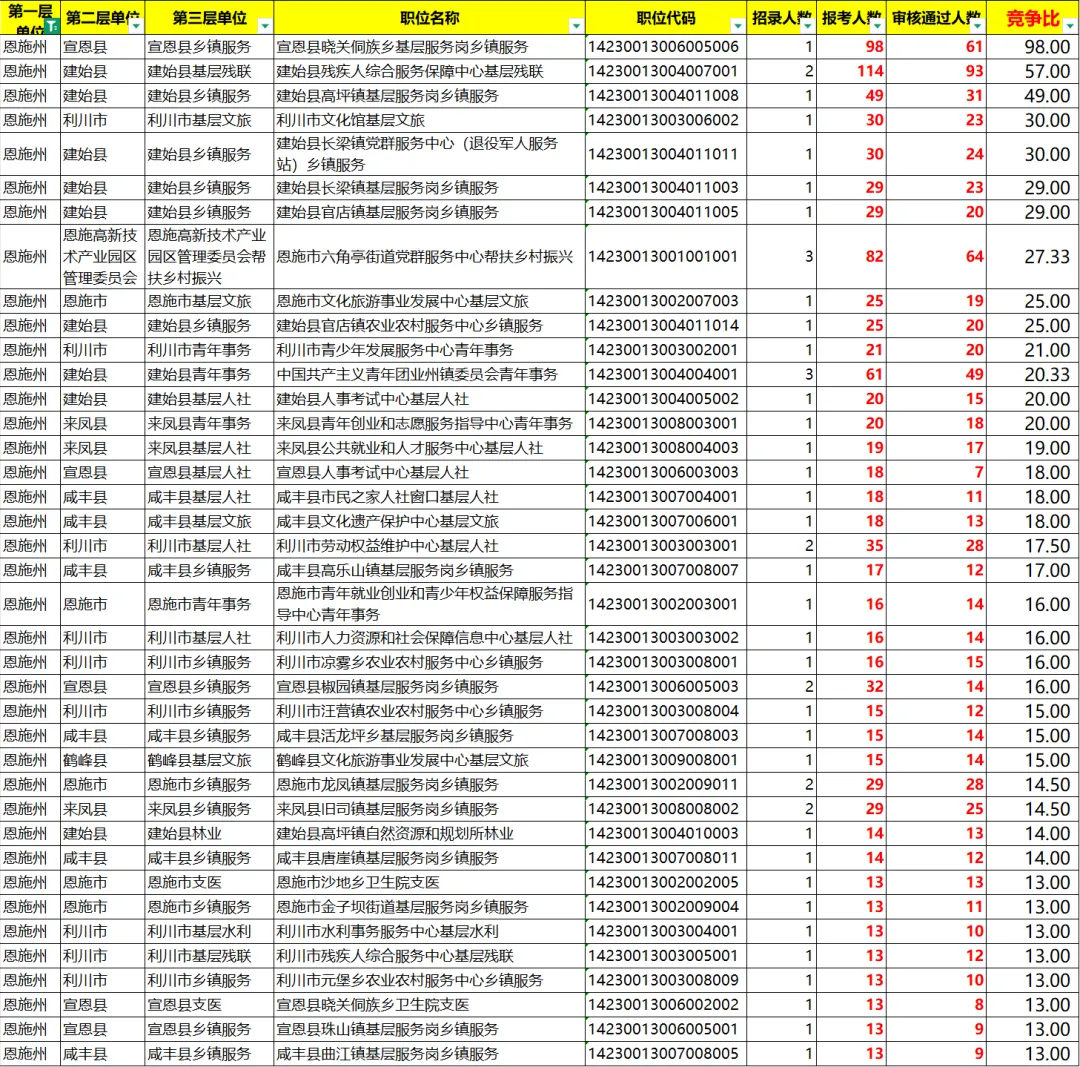1080x1067 pixels.
Task: Select cell 利川市青少年发展服务中心青年事务
Action: (x=429, y=350)
